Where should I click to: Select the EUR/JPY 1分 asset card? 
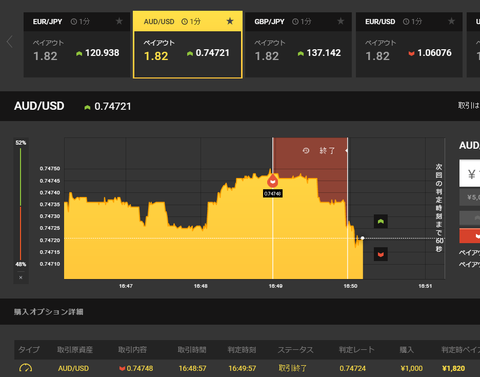77,45
